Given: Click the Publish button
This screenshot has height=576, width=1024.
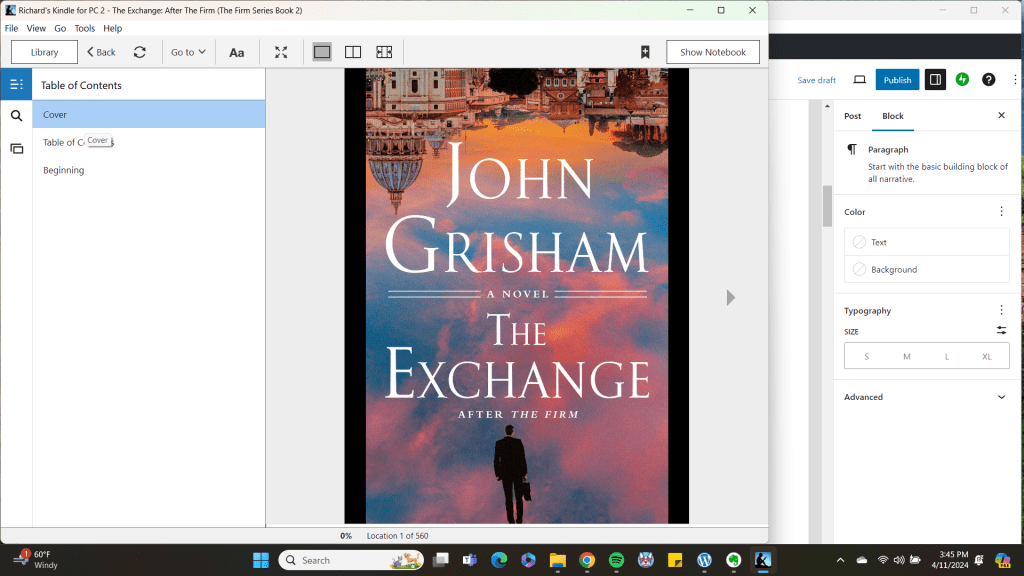Looking at the screenshot, I should (897, 80).
